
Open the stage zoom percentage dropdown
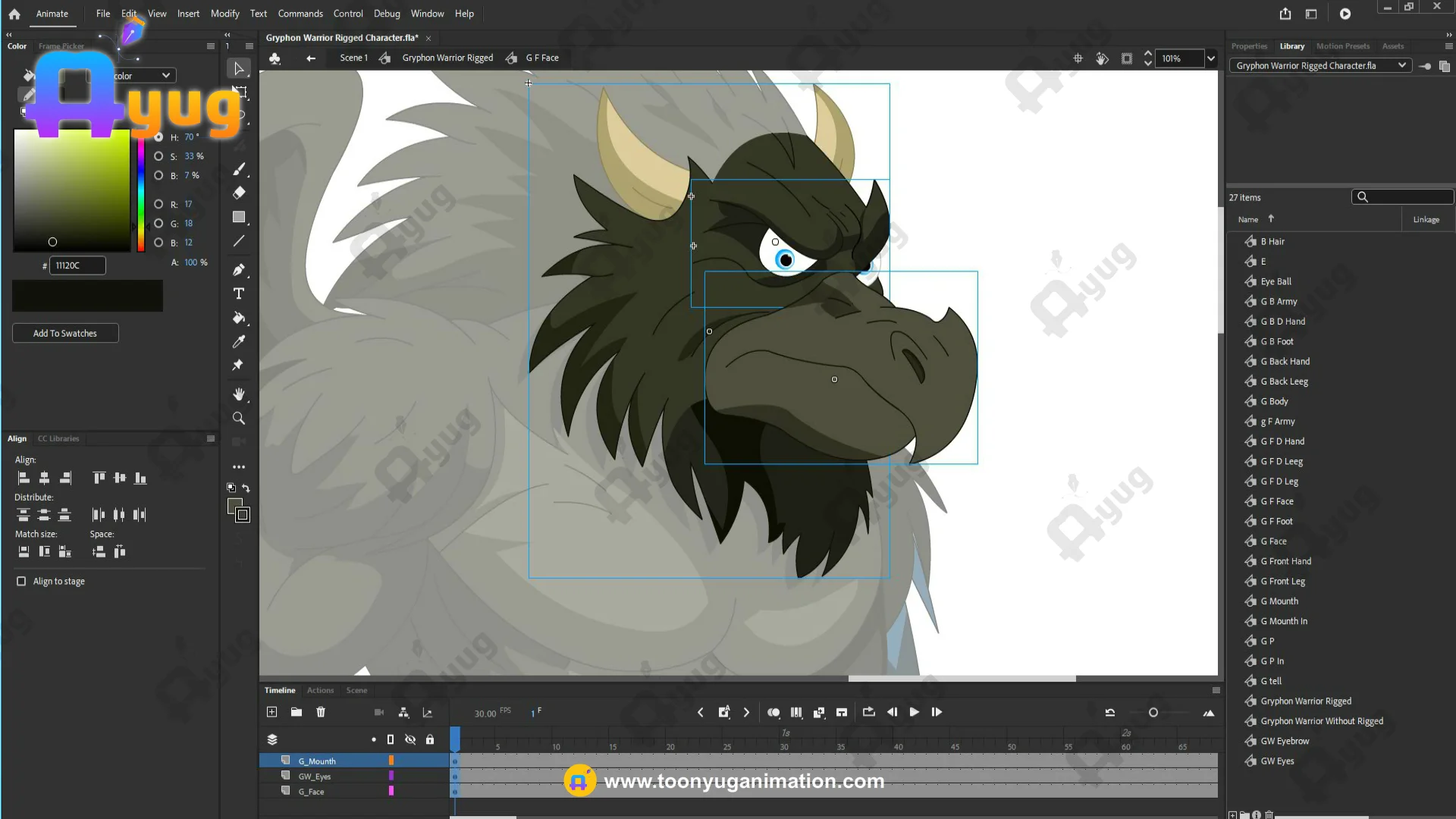click(x=1211, y=58)
